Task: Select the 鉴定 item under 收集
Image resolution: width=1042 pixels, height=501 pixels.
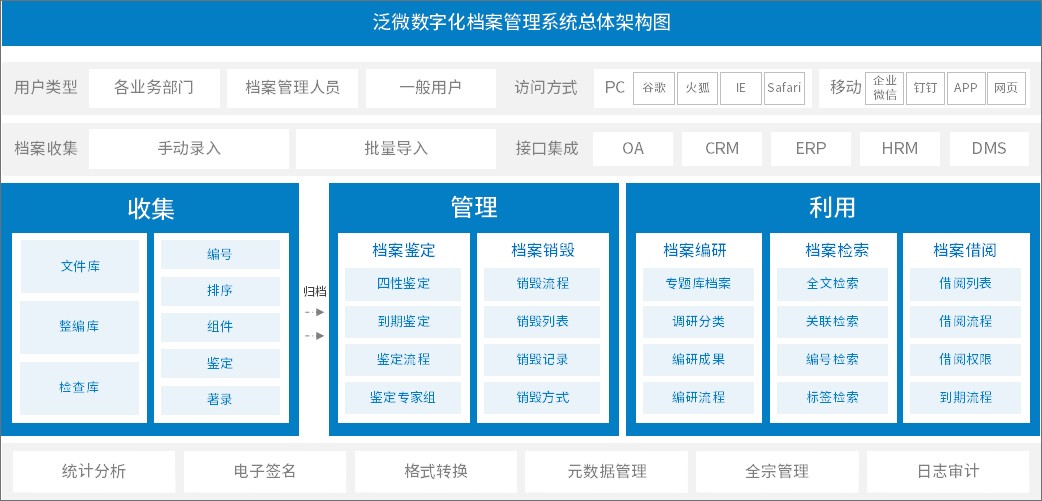Action: pyautogui.click(x=220, y=363)
